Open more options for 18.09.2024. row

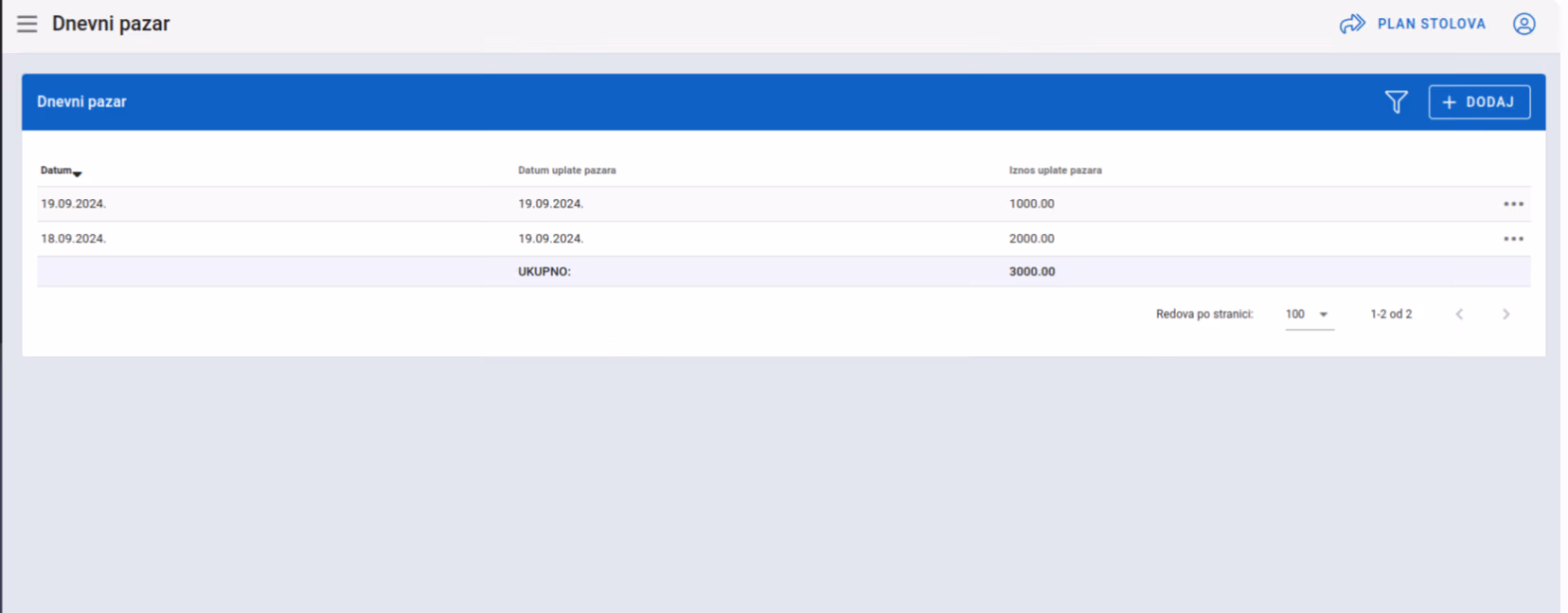coord(1513,239)
